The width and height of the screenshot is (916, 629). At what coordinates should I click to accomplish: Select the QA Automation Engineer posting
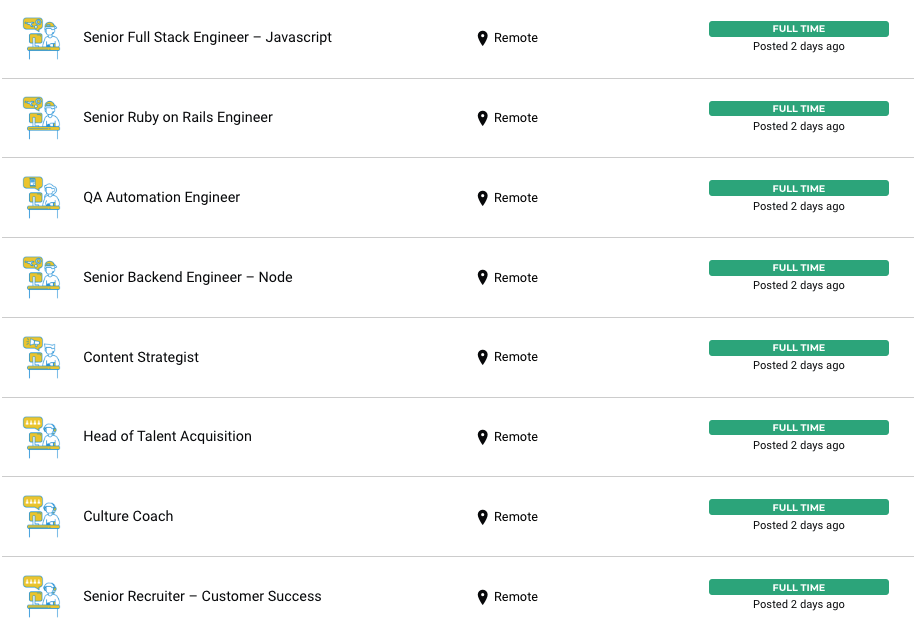click(x=161, y=197)
